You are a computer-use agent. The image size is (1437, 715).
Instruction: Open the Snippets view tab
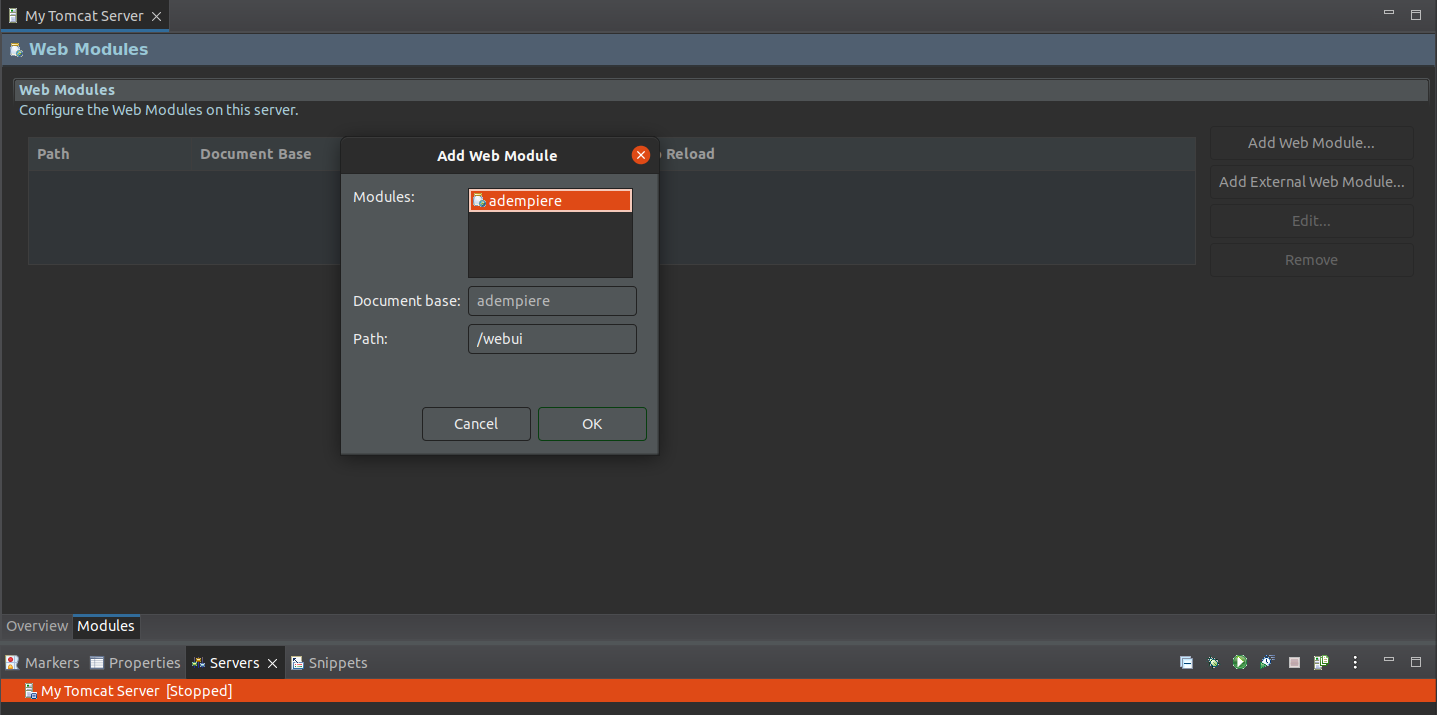tap(329, 663)
